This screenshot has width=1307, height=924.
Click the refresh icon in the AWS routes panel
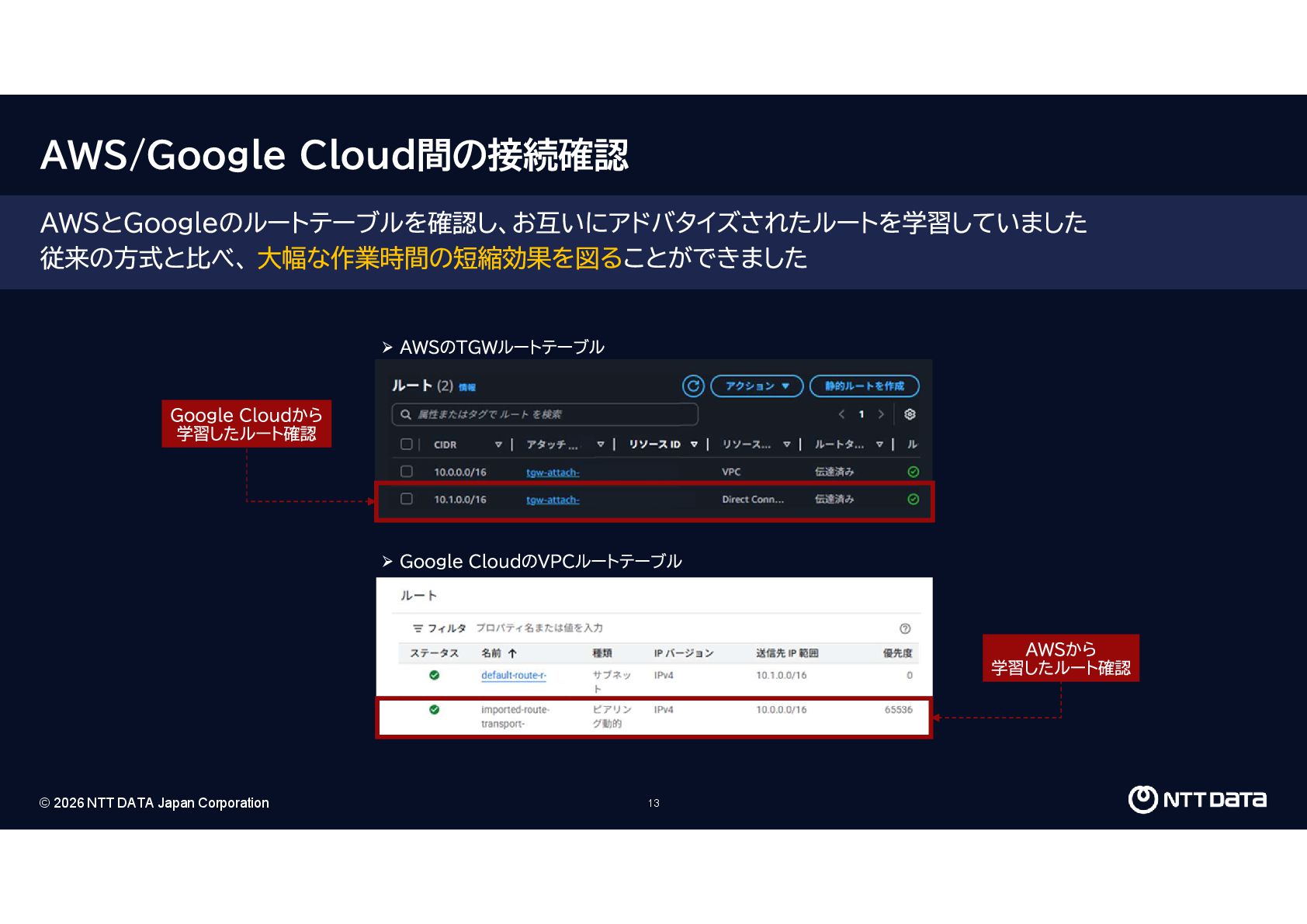pyautogui.click(x=693, y=386)
